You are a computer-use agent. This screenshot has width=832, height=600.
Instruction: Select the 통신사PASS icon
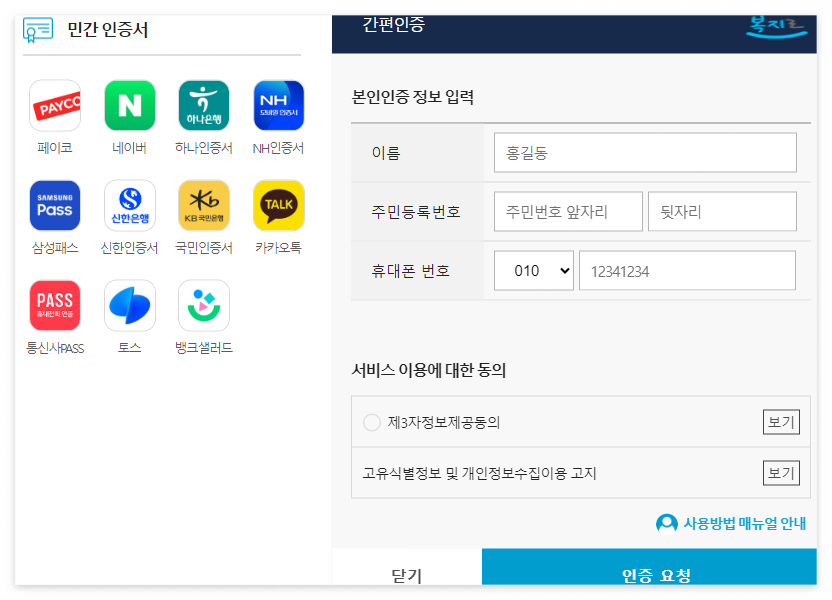55,305
